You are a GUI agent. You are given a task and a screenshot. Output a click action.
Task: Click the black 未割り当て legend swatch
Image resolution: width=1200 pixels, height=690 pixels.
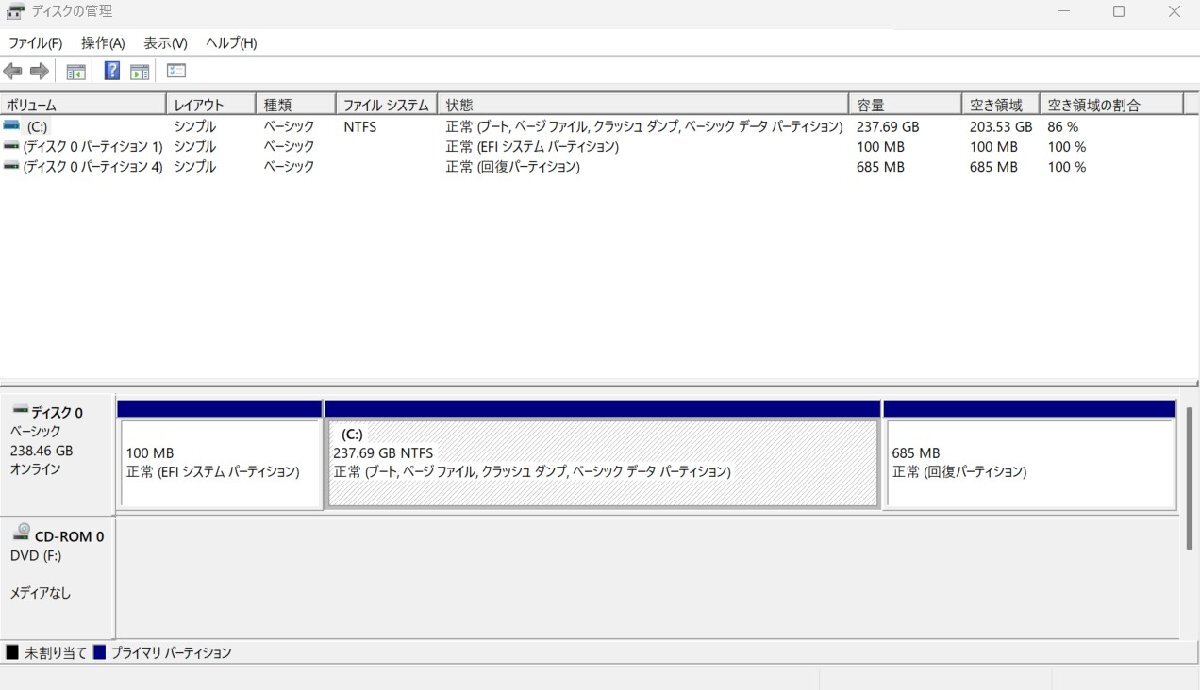click(11, 652)
